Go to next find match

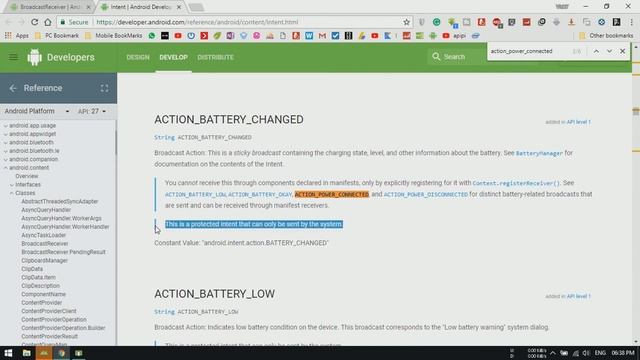point(609,51)
